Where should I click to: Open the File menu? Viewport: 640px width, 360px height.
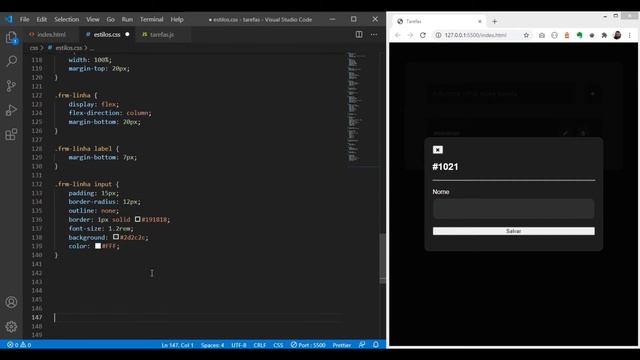pyautogui.click(x=24, y=19)
